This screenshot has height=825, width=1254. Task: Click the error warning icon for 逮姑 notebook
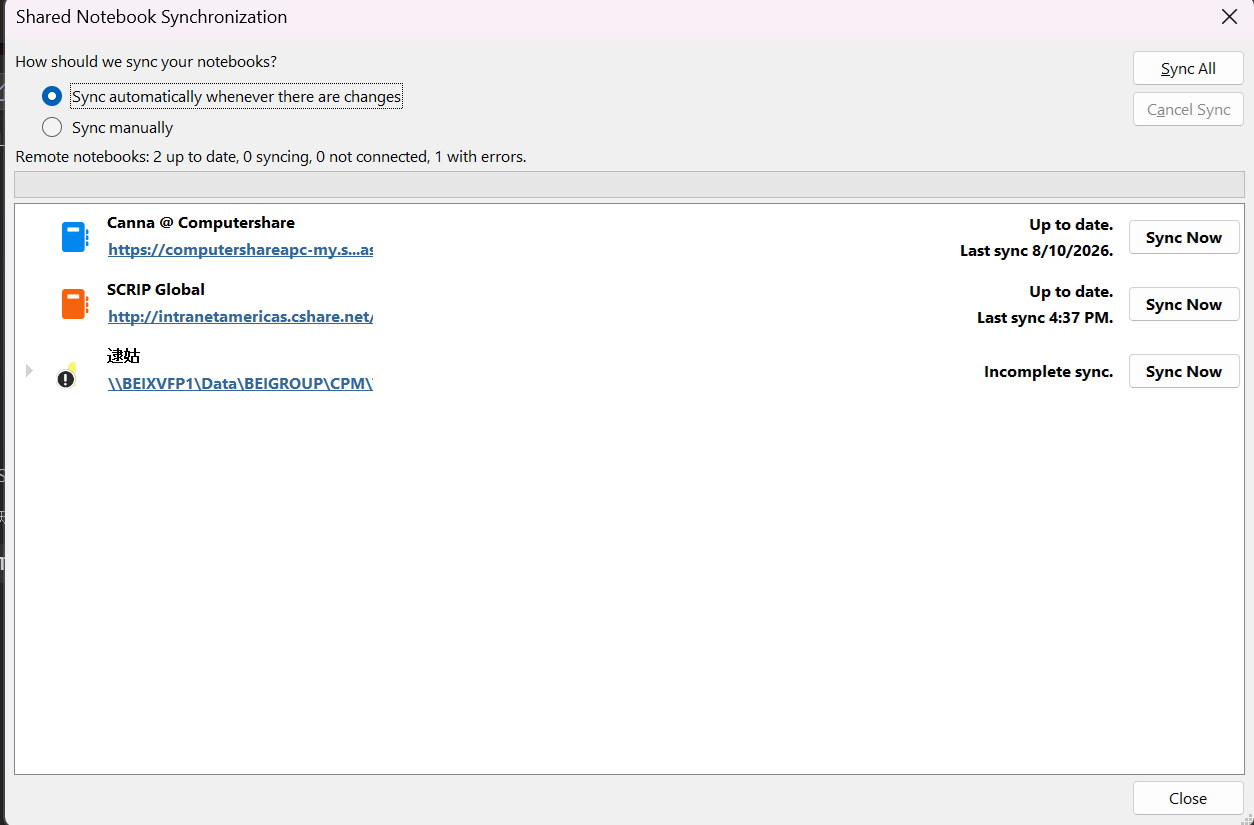[x=66, y=377]
